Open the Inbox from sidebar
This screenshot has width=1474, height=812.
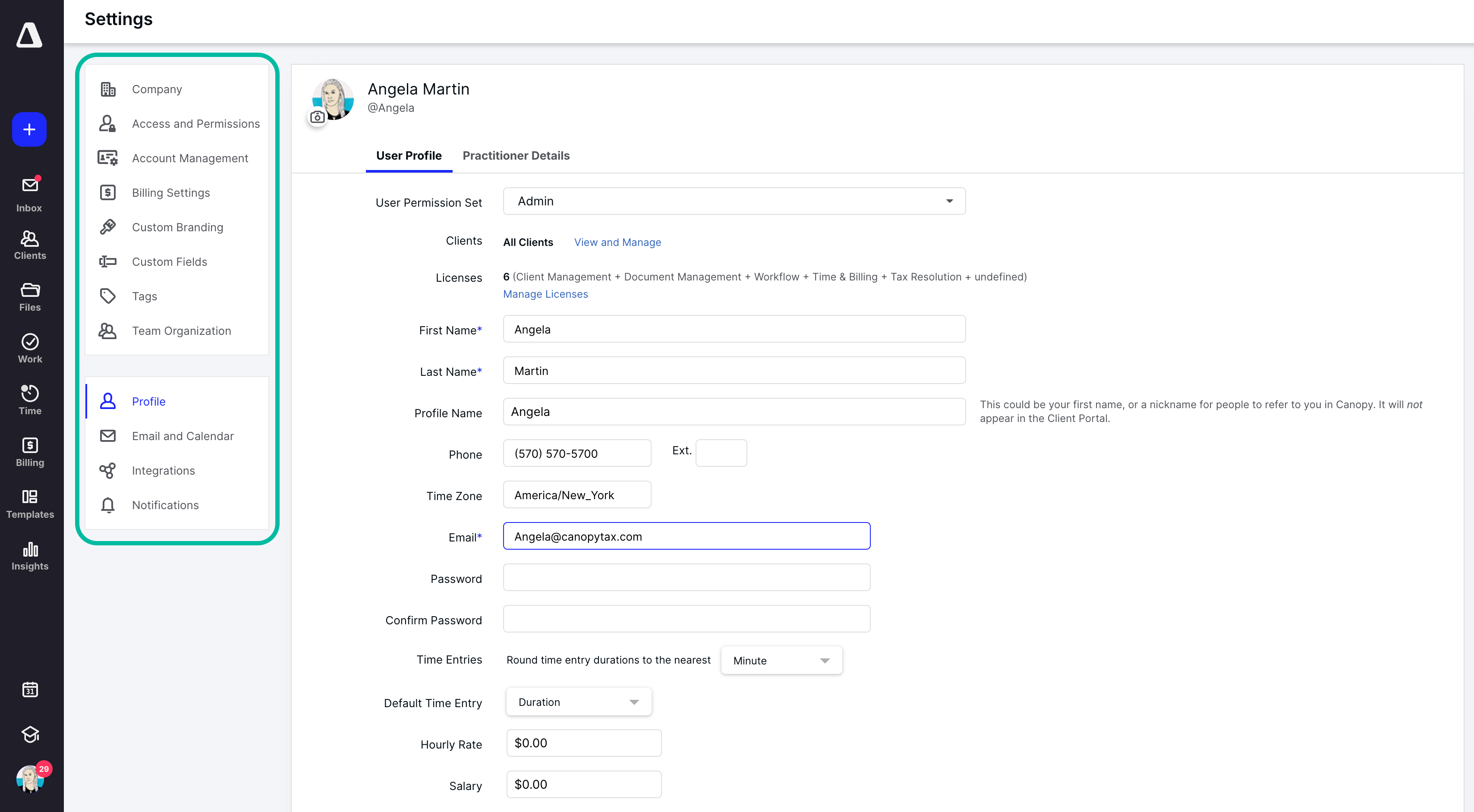29,194
